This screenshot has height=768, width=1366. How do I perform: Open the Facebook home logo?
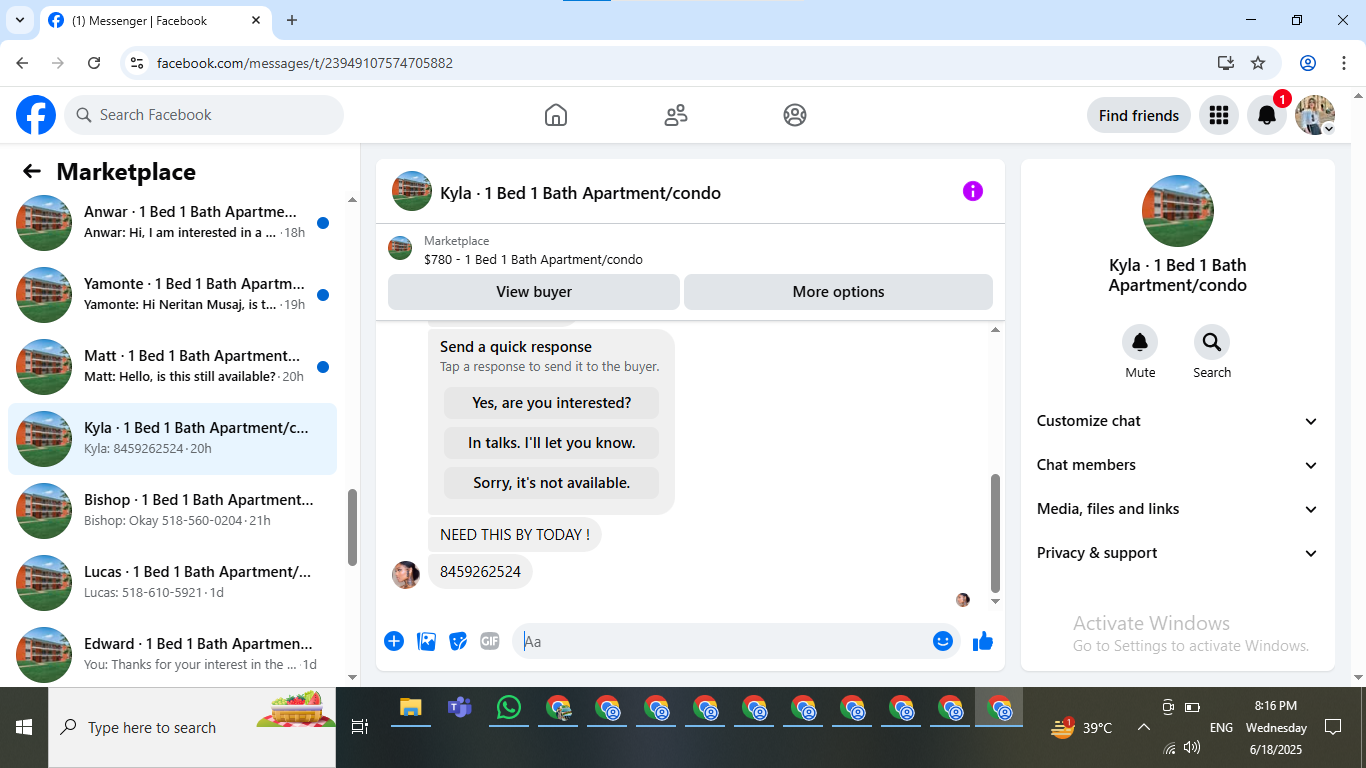pos(36,115)
